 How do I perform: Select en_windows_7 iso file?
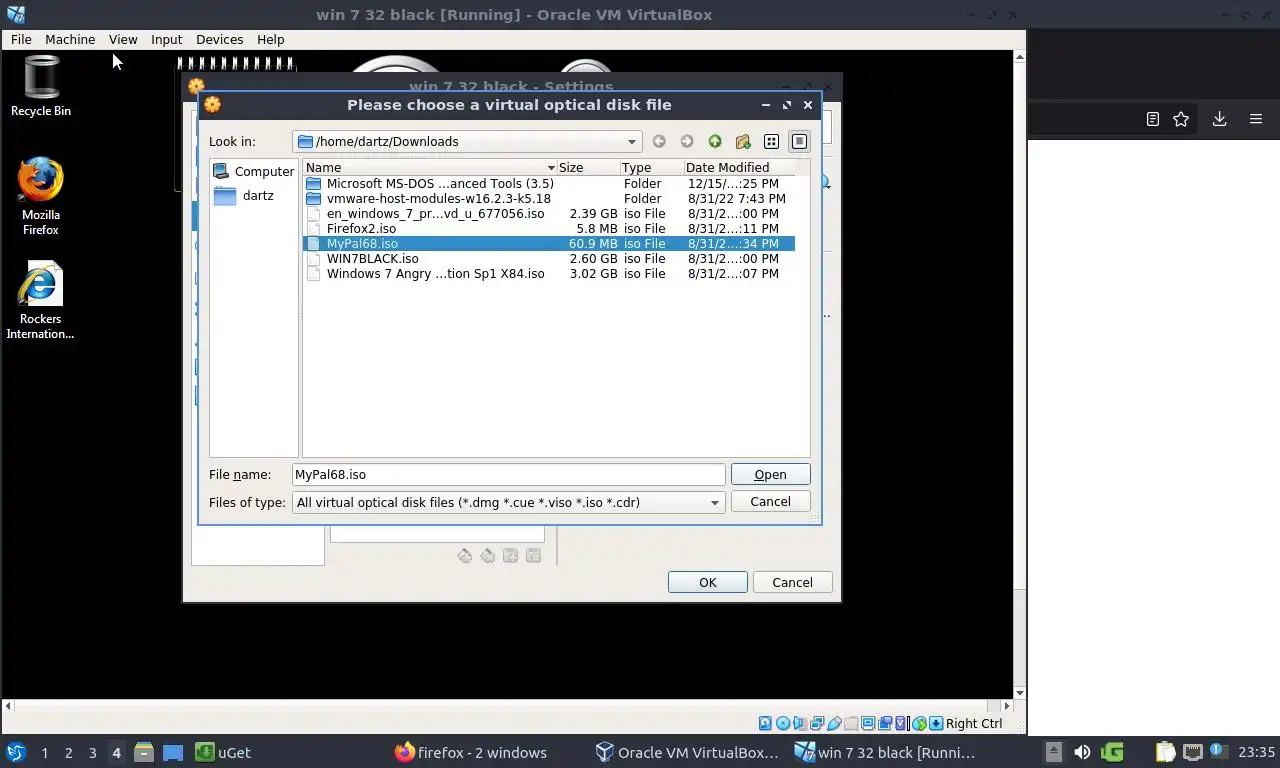pos(549,214)
